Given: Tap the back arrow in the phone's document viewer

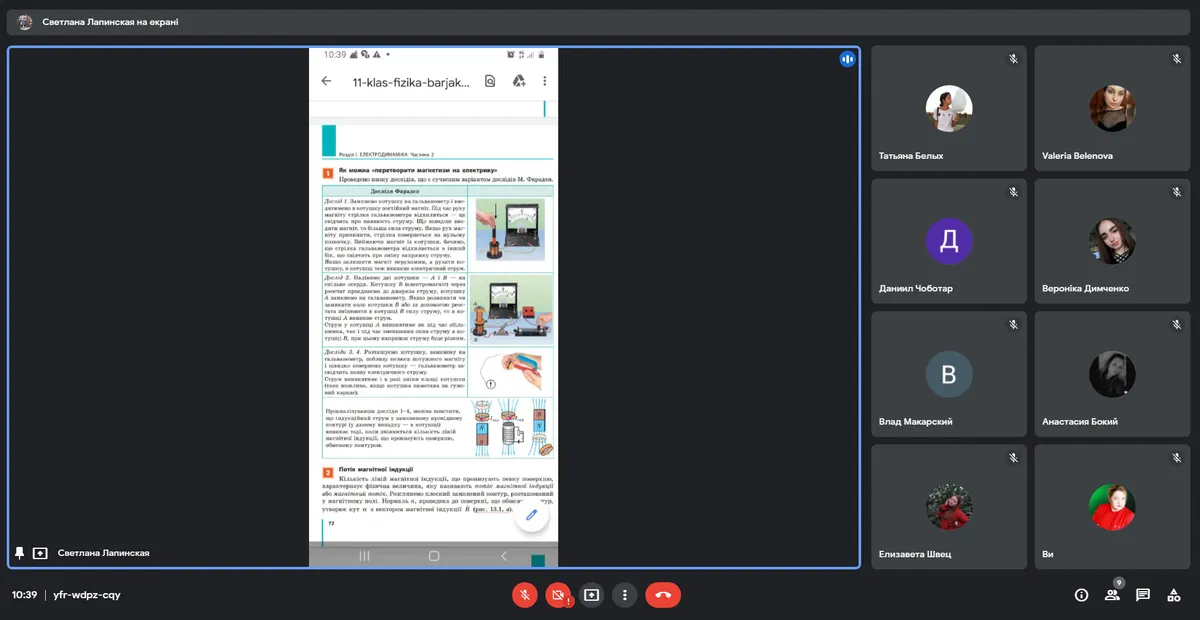Looking at the screenshot, I should [326, 81].
